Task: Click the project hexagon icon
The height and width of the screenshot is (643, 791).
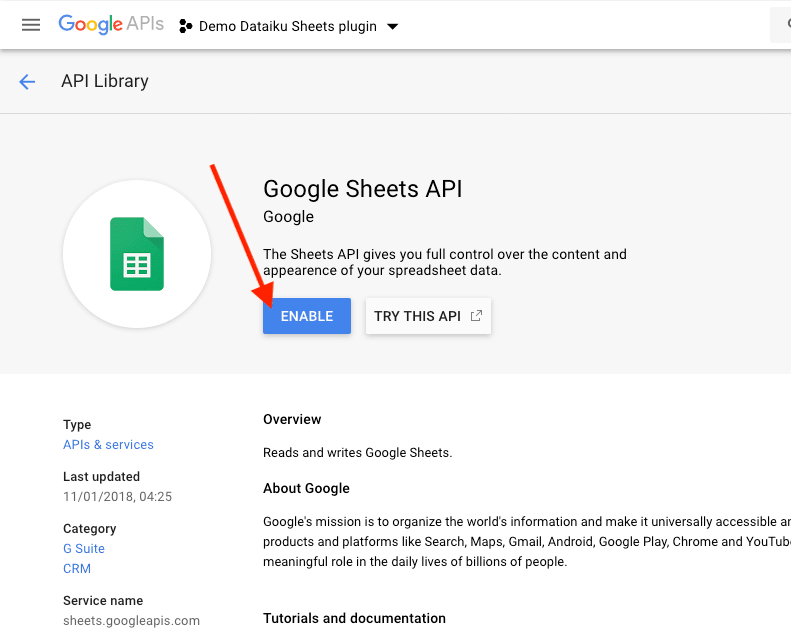Action: pos(186,26)
